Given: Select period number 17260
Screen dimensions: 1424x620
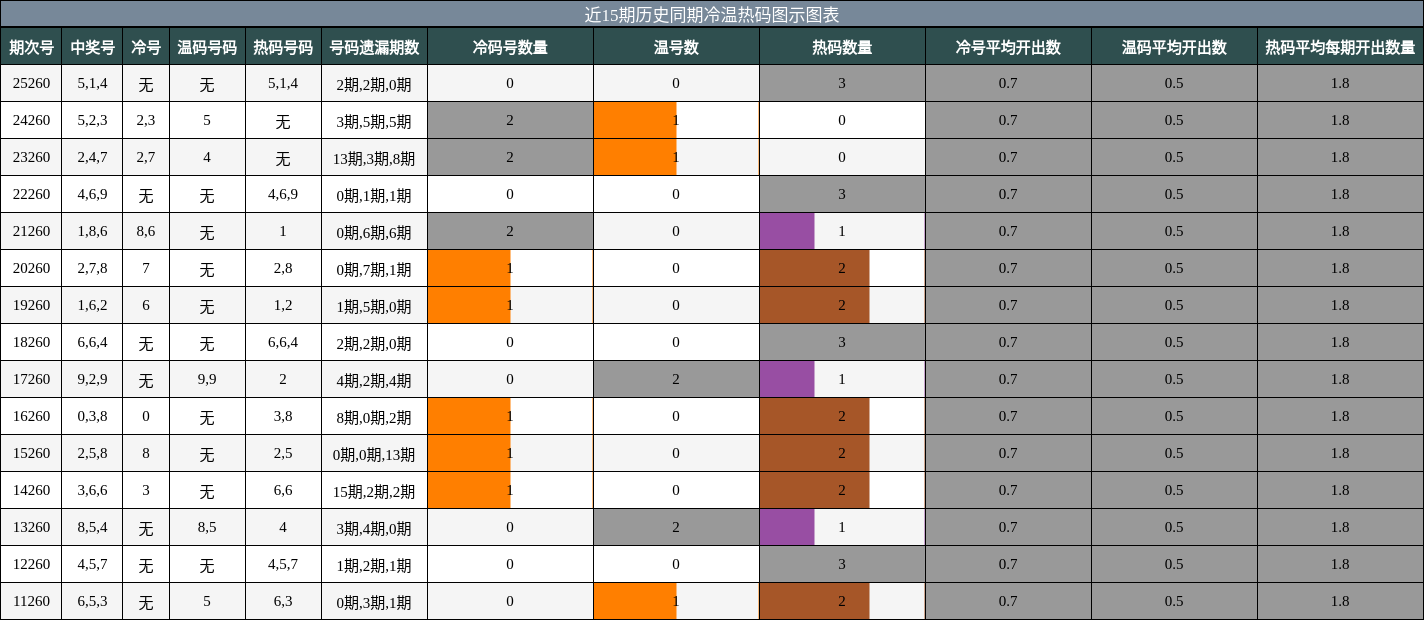Looking at the screenshot, I should point(31,380).
